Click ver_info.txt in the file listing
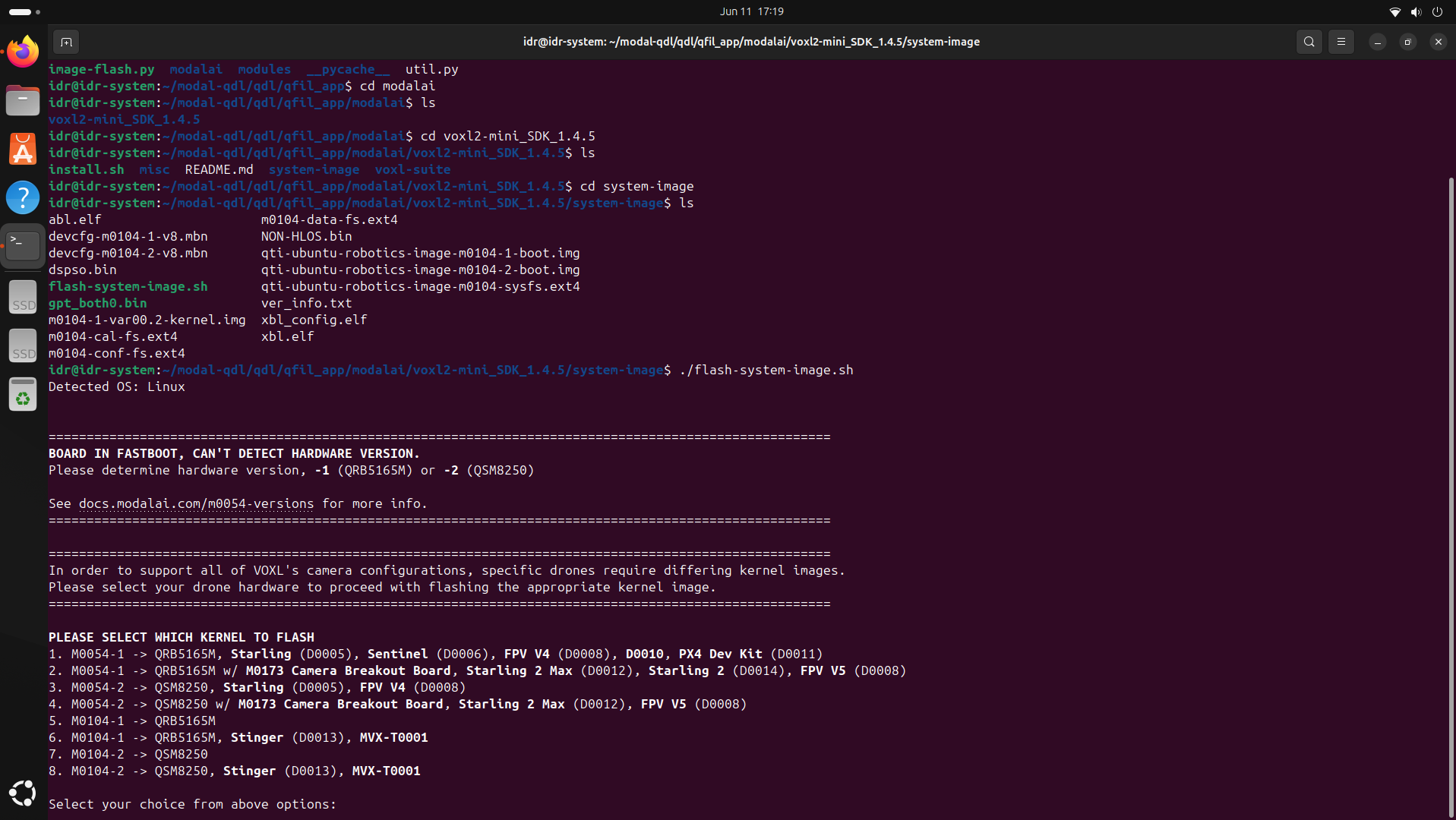Screen dimensions: 1456x820 click(x=306, y=303)
